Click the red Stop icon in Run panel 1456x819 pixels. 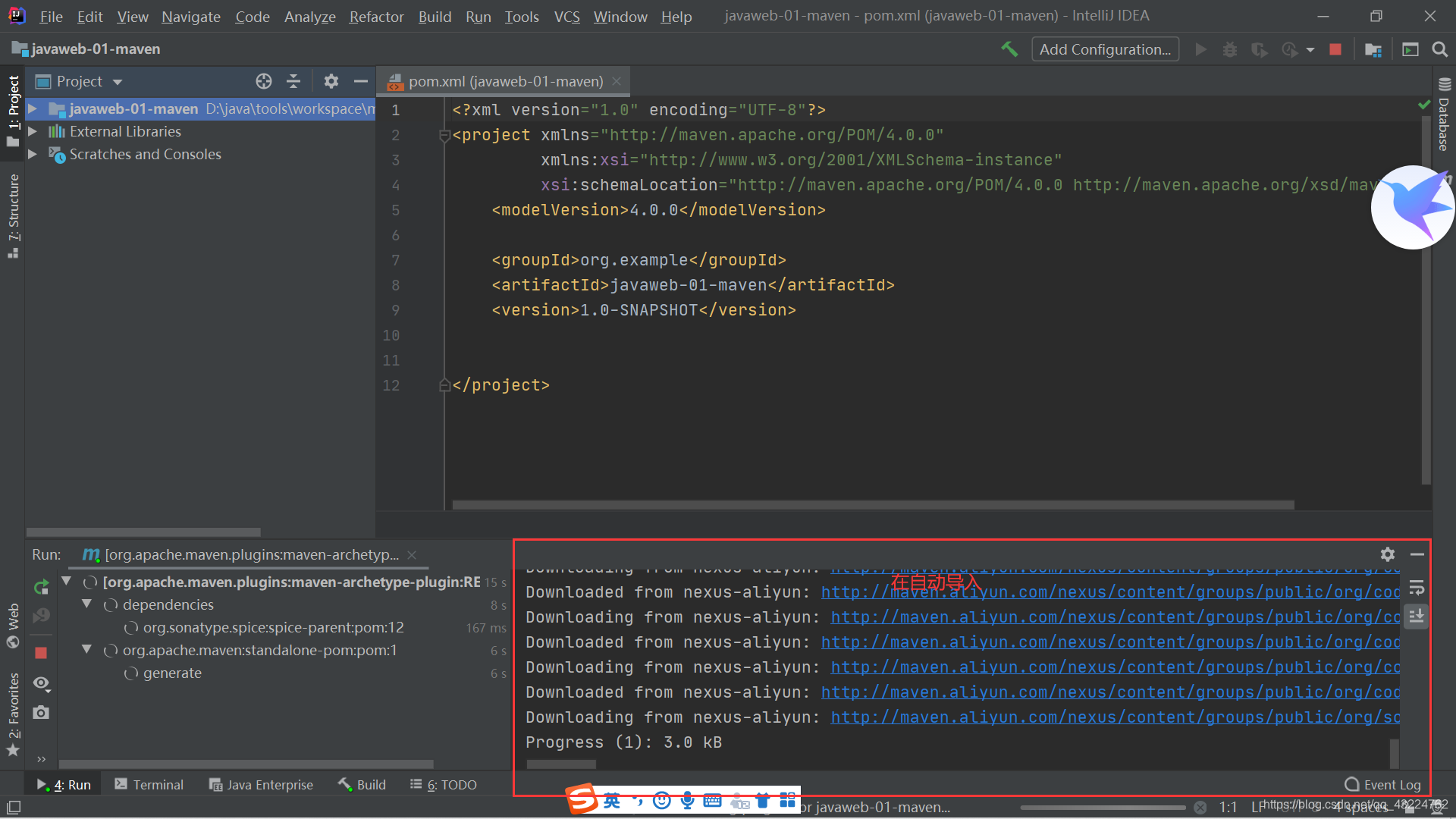click(x=41, y=653)
